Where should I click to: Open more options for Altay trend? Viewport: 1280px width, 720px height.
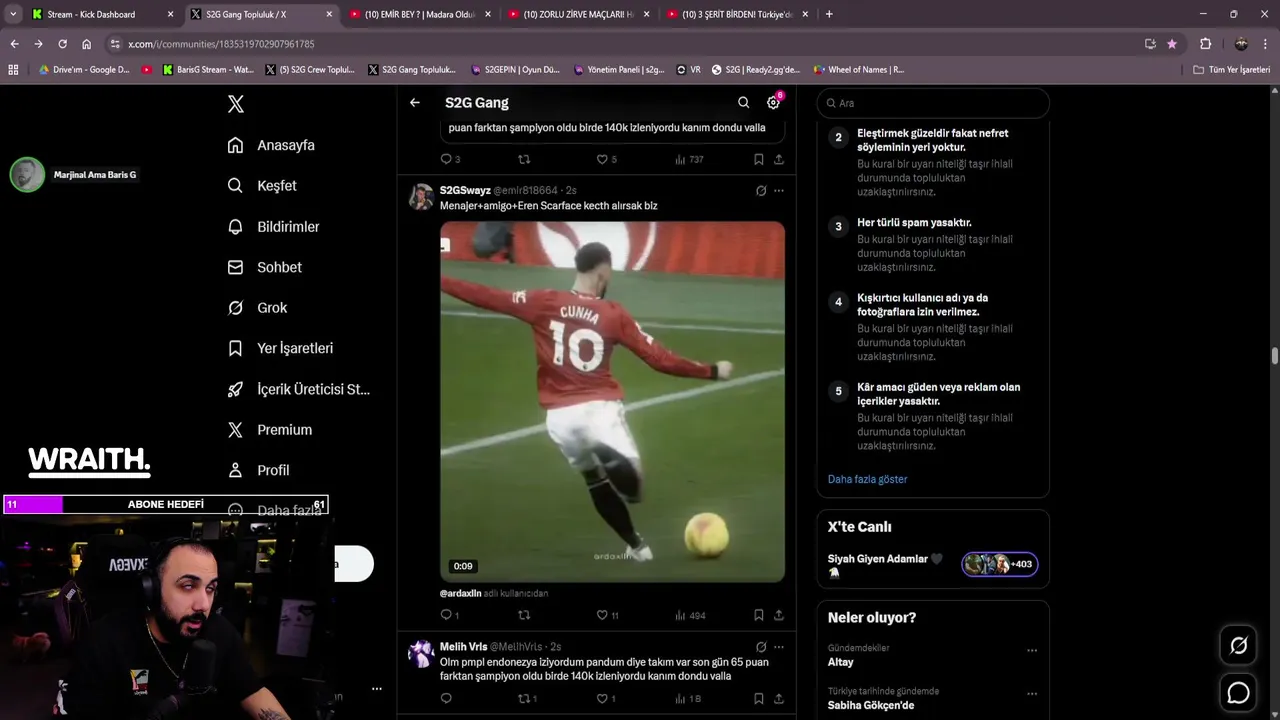(1032, 651)
